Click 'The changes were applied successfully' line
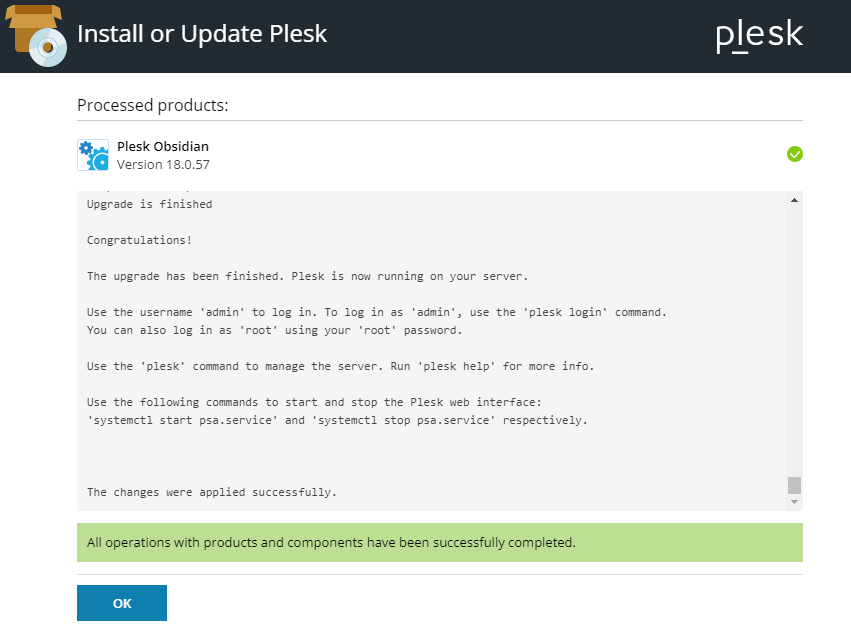The width and height of the screenshot is (851, 625). (212, 492)
